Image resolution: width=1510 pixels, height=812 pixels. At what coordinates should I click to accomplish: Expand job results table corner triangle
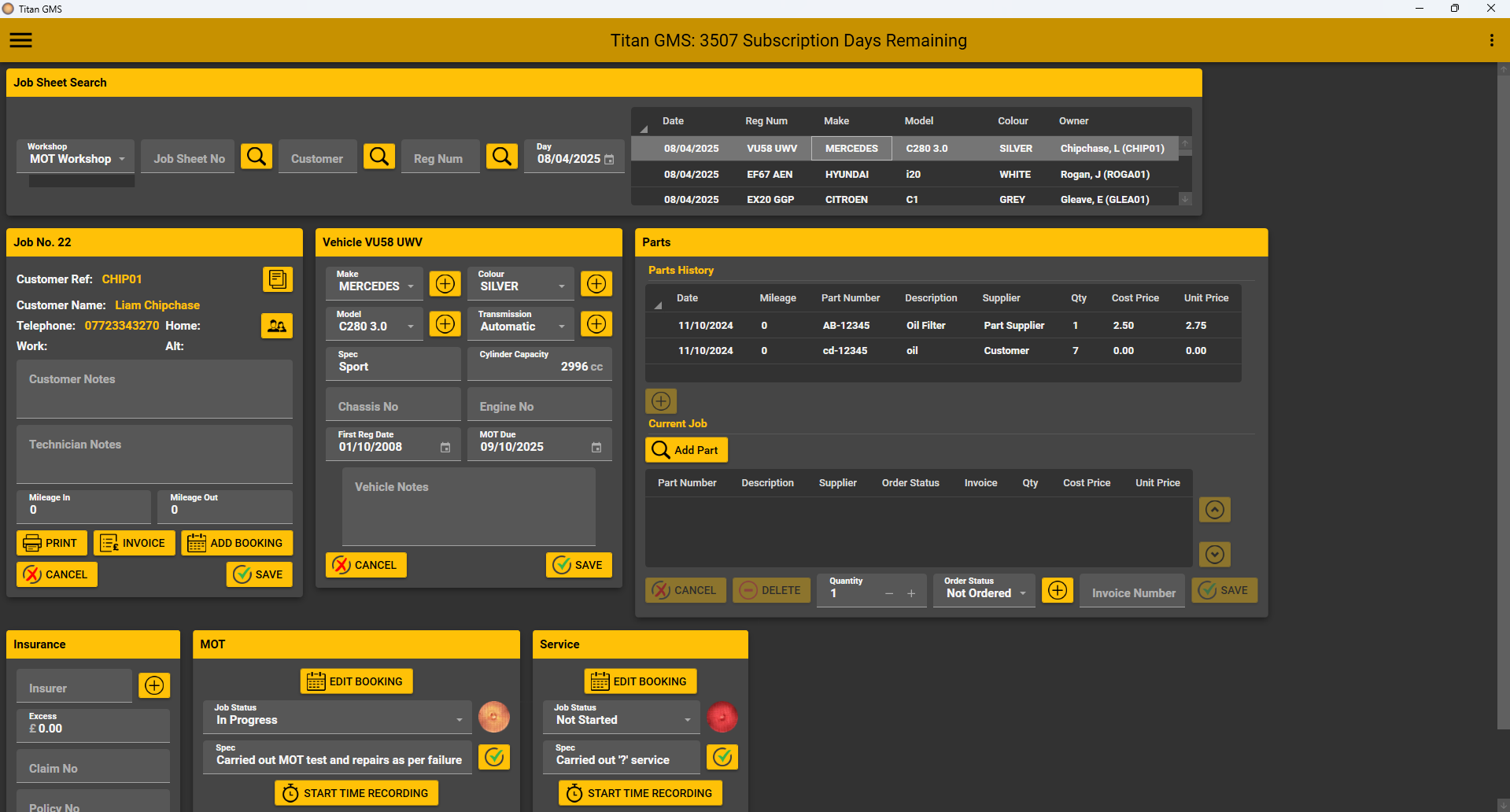644,129
